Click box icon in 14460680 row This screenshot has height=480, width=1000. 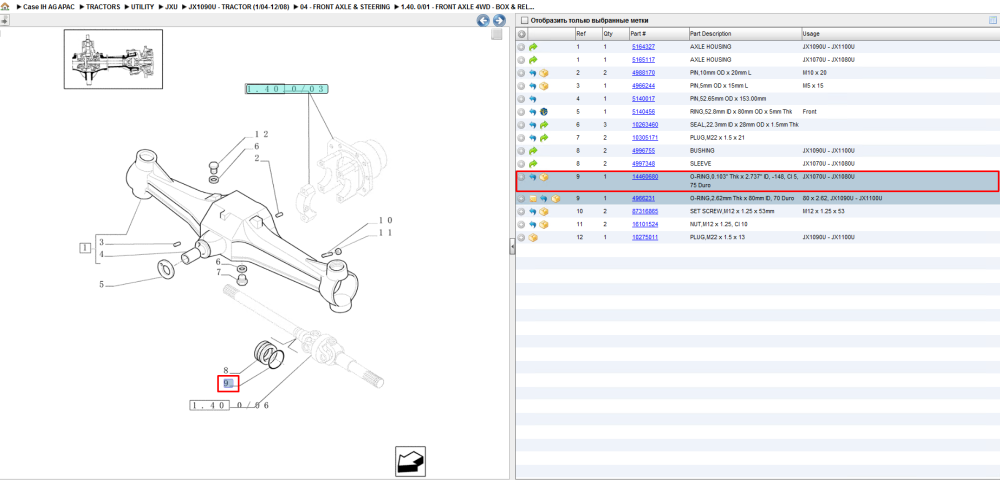(x=544, y=177)
